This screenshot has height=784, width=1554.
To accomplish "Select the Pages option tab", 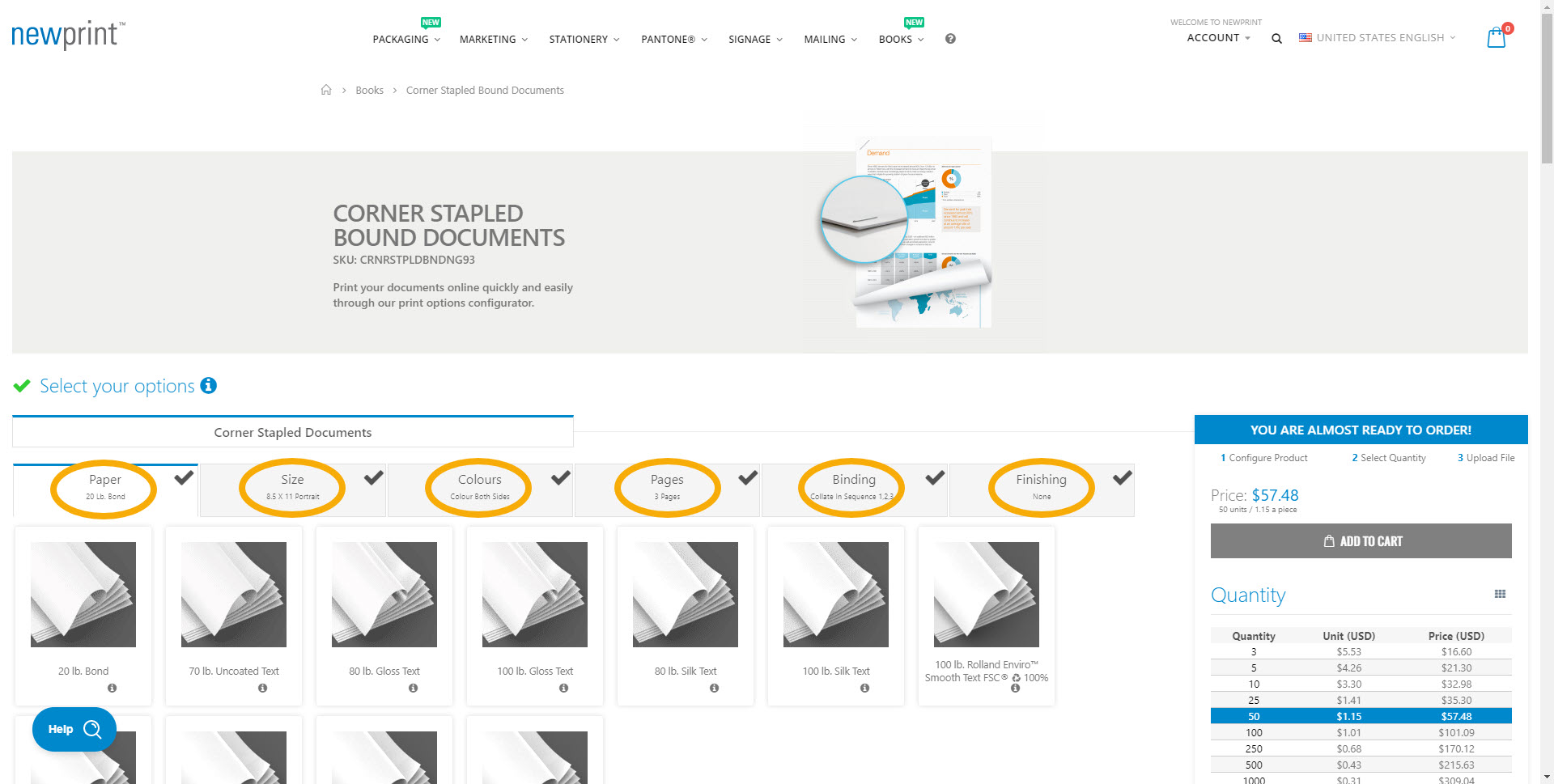I will click(667, 489).
